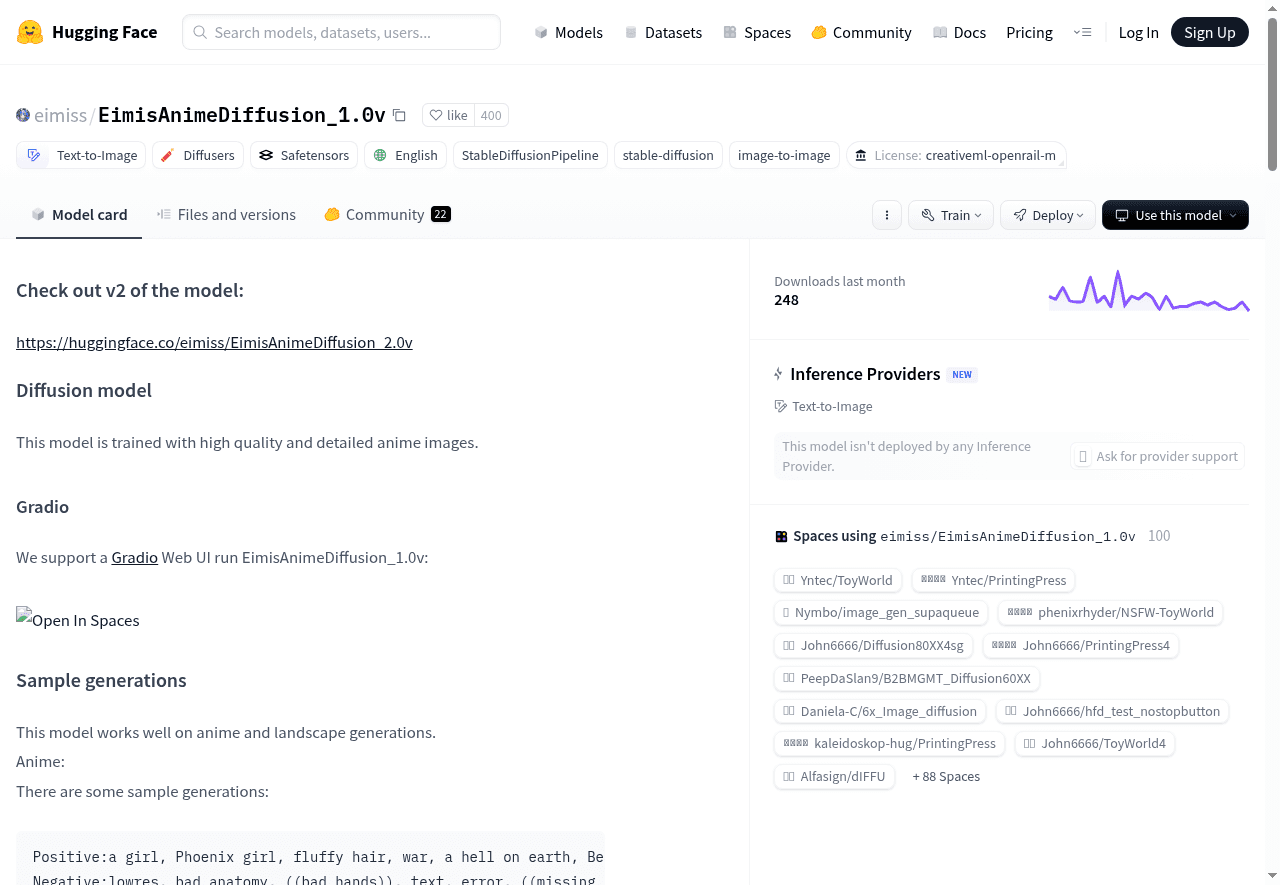Select the Diffusers library tag

click(197, 155)
